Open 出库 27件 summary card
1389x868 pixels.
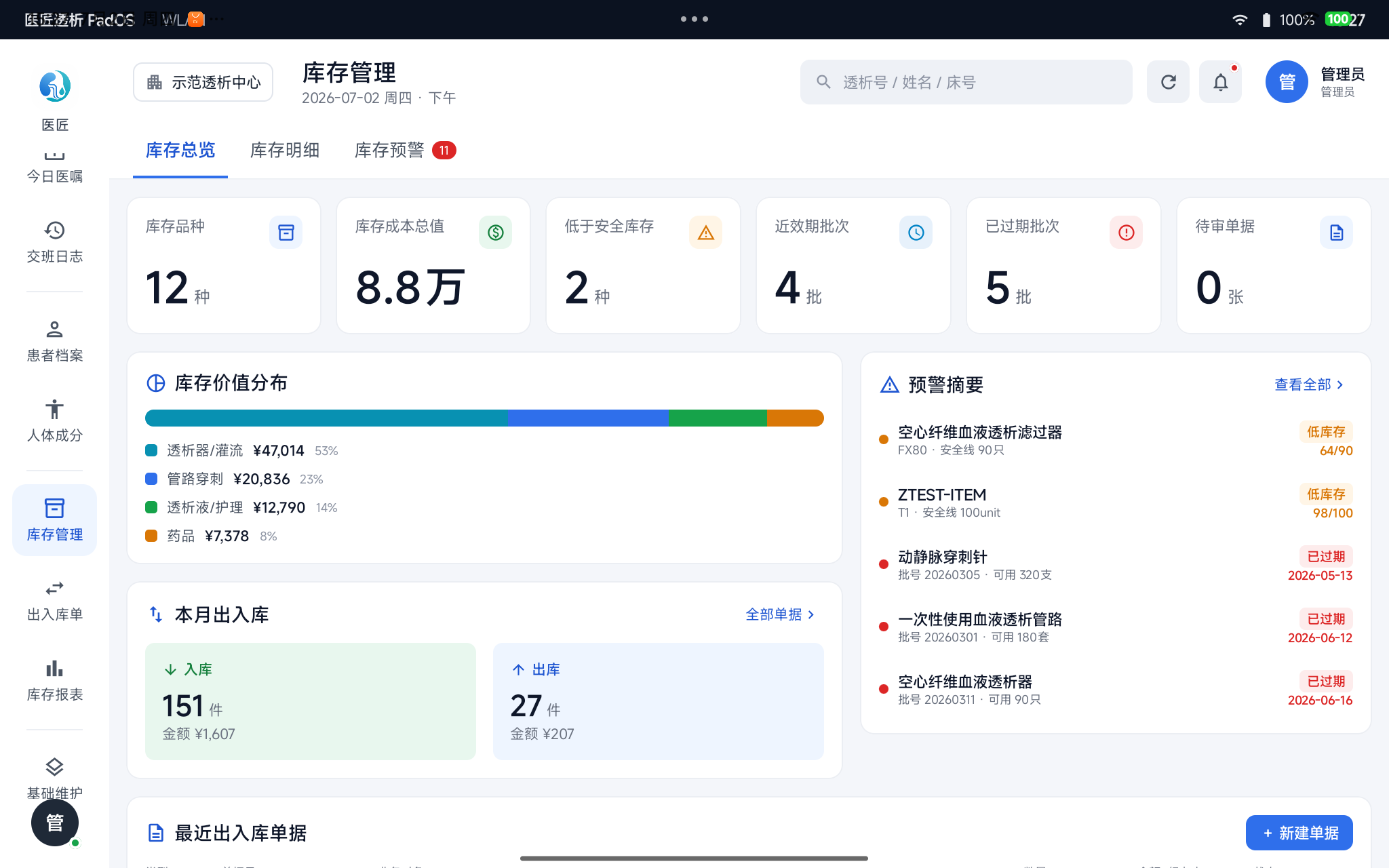(x=659, y=701)
